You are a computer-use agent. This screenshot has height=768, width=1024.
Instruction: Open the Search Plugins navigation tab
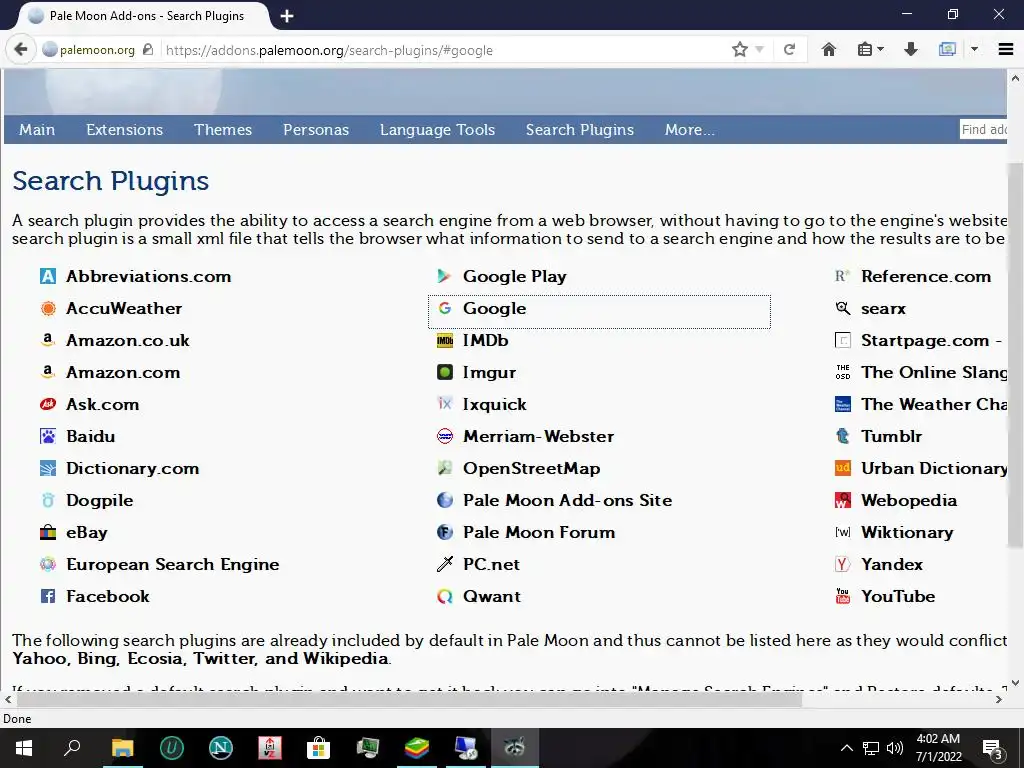pyautogui.click(x=580, y=130)
